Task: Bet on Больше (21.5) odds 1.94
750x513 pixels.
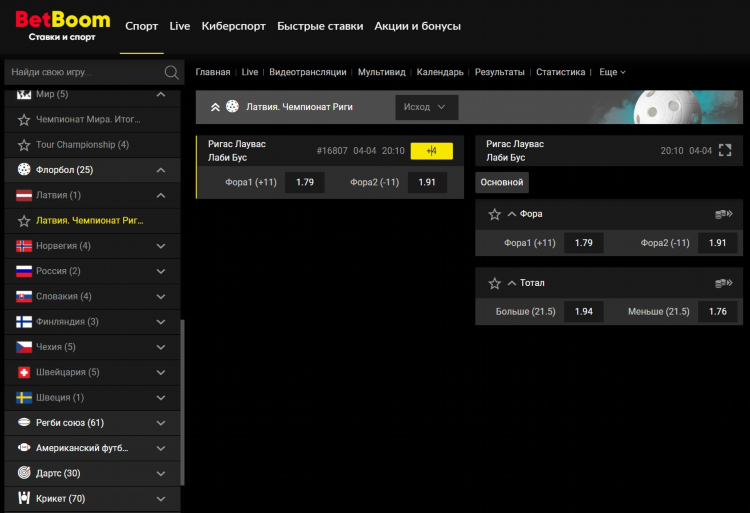Action: tap(584, 312)
